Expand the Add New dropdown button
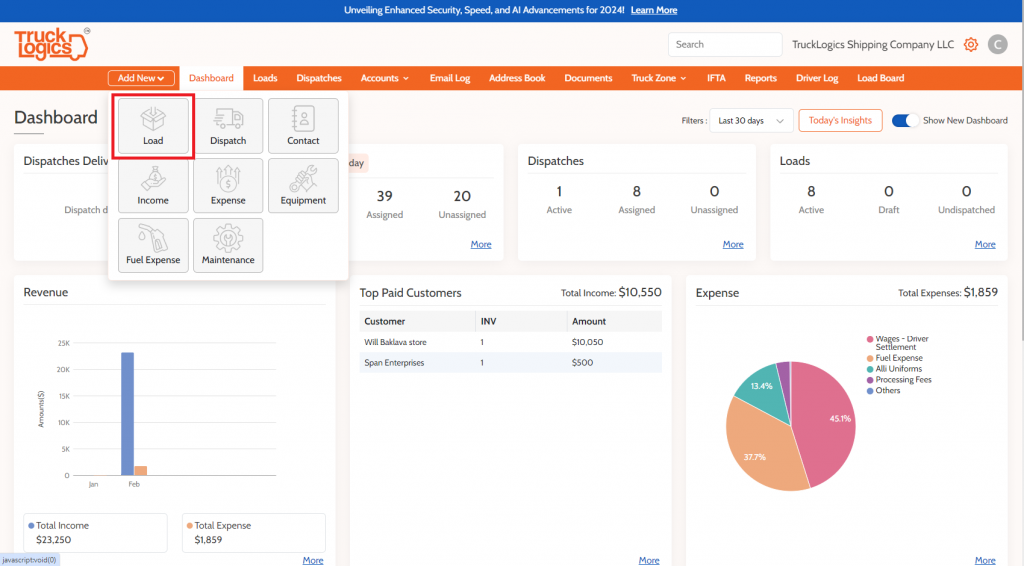Image resolution: width=1024 pixels, height=566 pixels. pyautogui.click(x=141, y=78)
